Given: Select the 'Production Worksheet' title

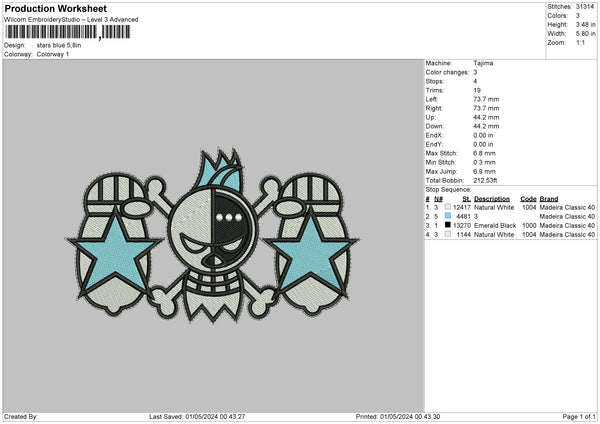Looking at the screenshot, I should 56,8.
